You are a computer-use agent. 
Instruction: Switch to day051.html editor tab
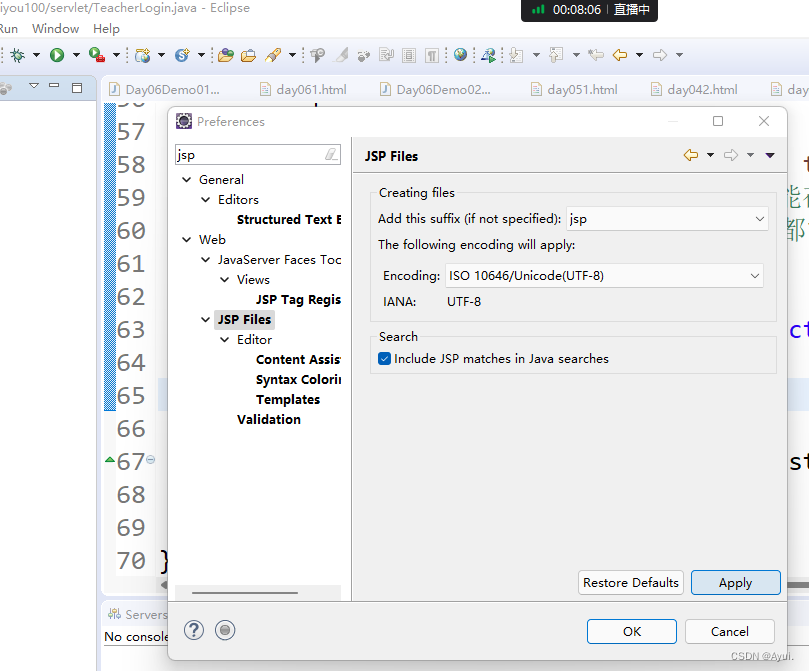tap(574, 90)
